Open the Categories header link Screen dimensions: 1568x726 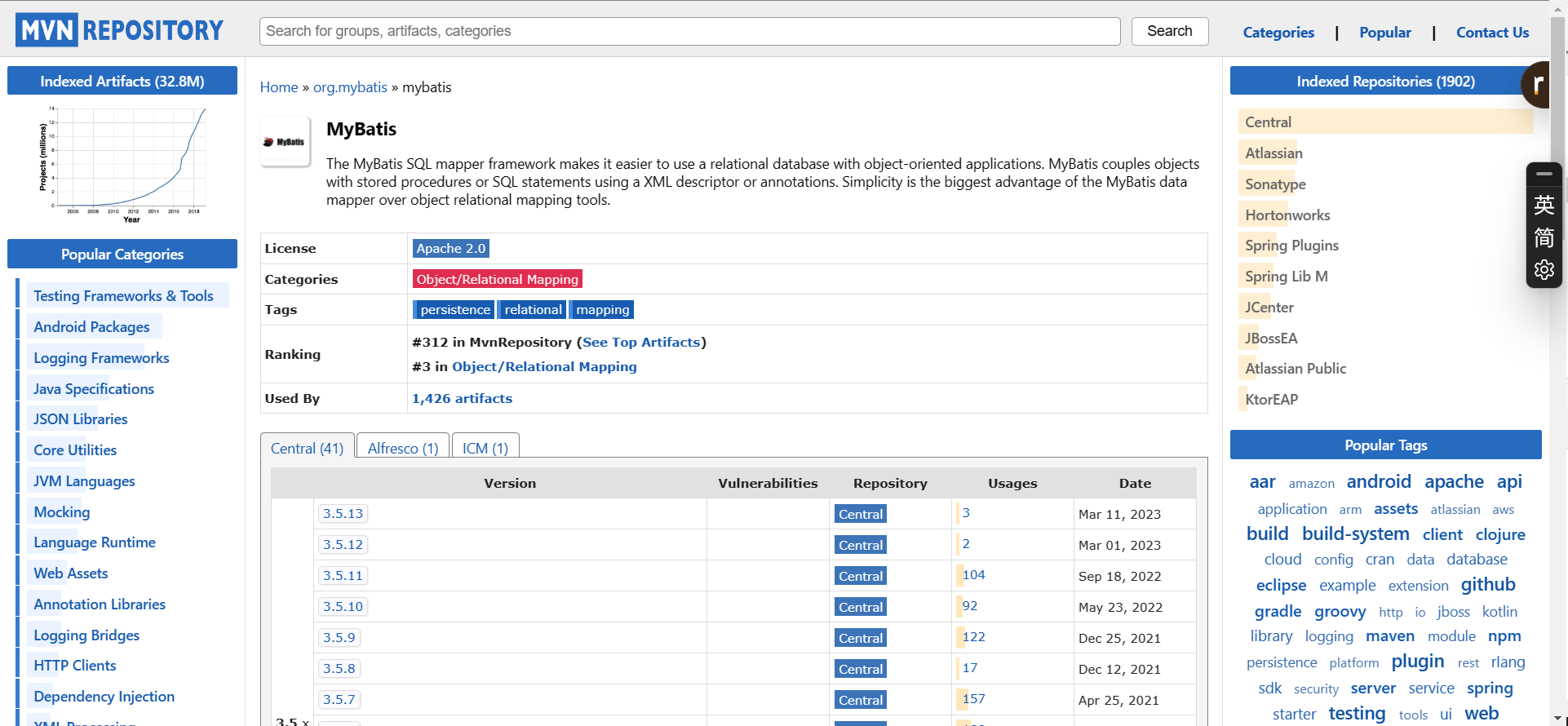point(1278,33)
